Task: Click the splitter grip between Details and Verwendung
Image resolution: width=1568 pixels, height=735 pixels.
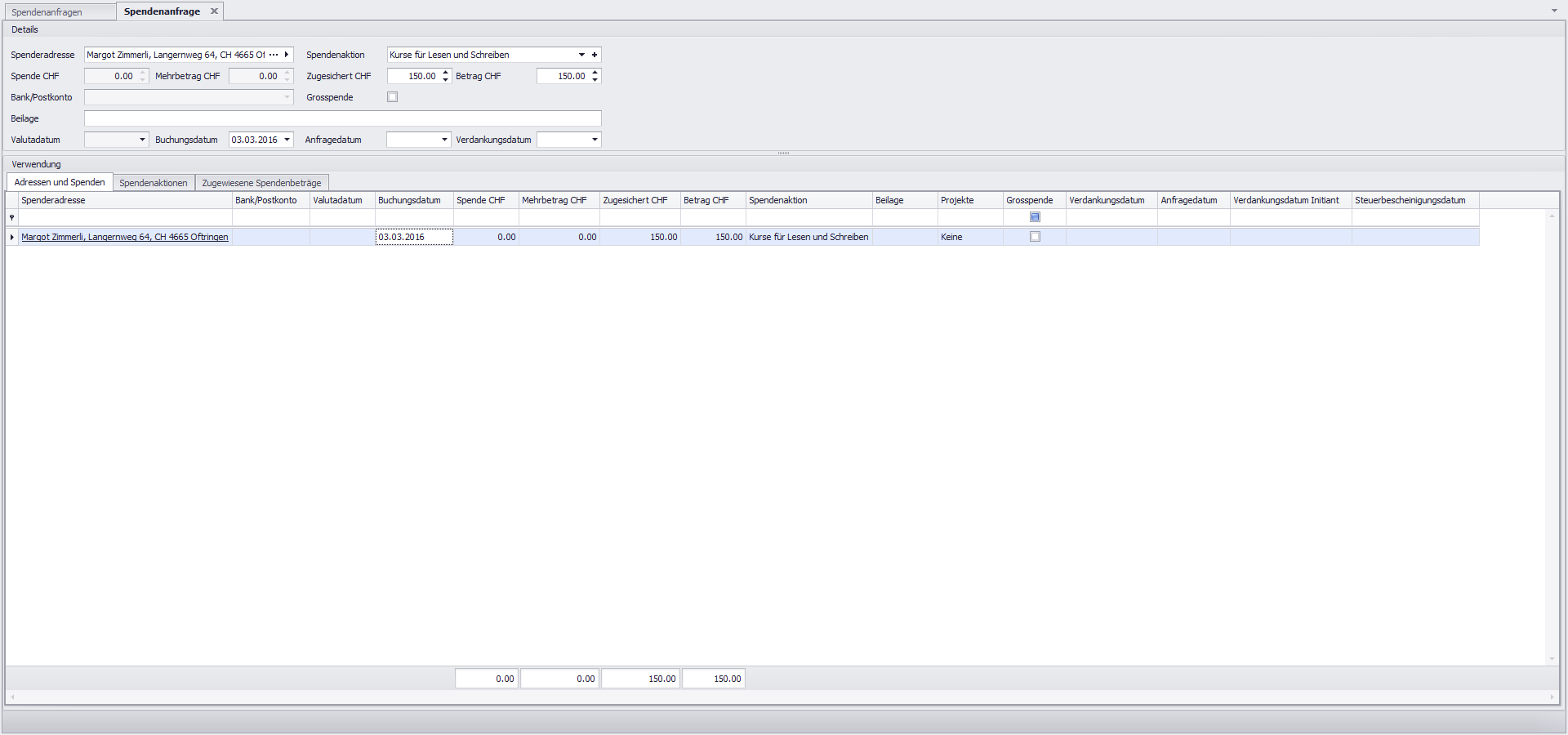Action: coord(783,153)
